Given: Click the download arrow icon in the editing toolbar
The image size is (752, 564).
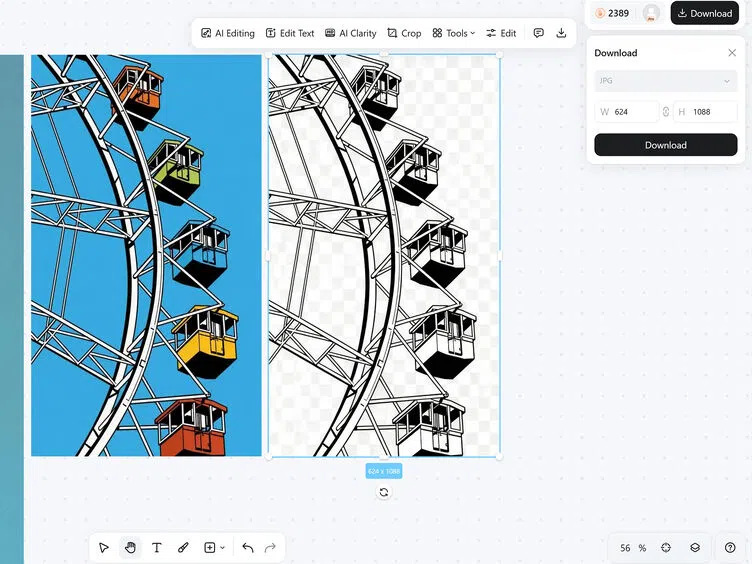Looking at the screenshot, I should [561, 33].
